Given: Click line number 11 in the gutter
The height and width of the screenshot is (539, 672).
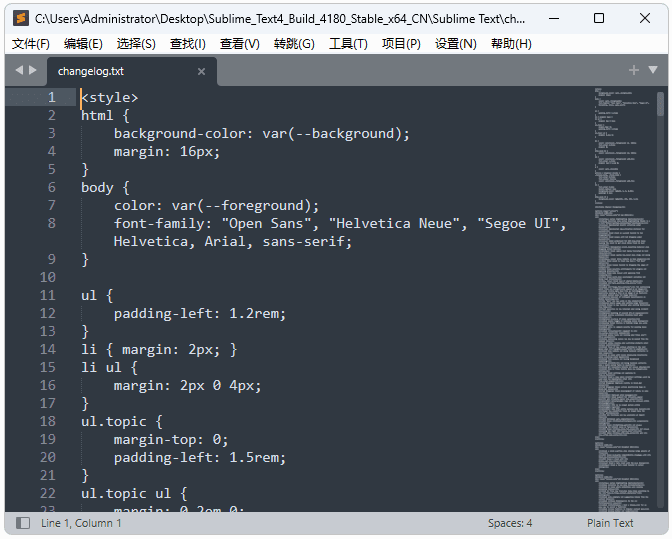Looking at the screenshot, I should (x=48, y=295).
